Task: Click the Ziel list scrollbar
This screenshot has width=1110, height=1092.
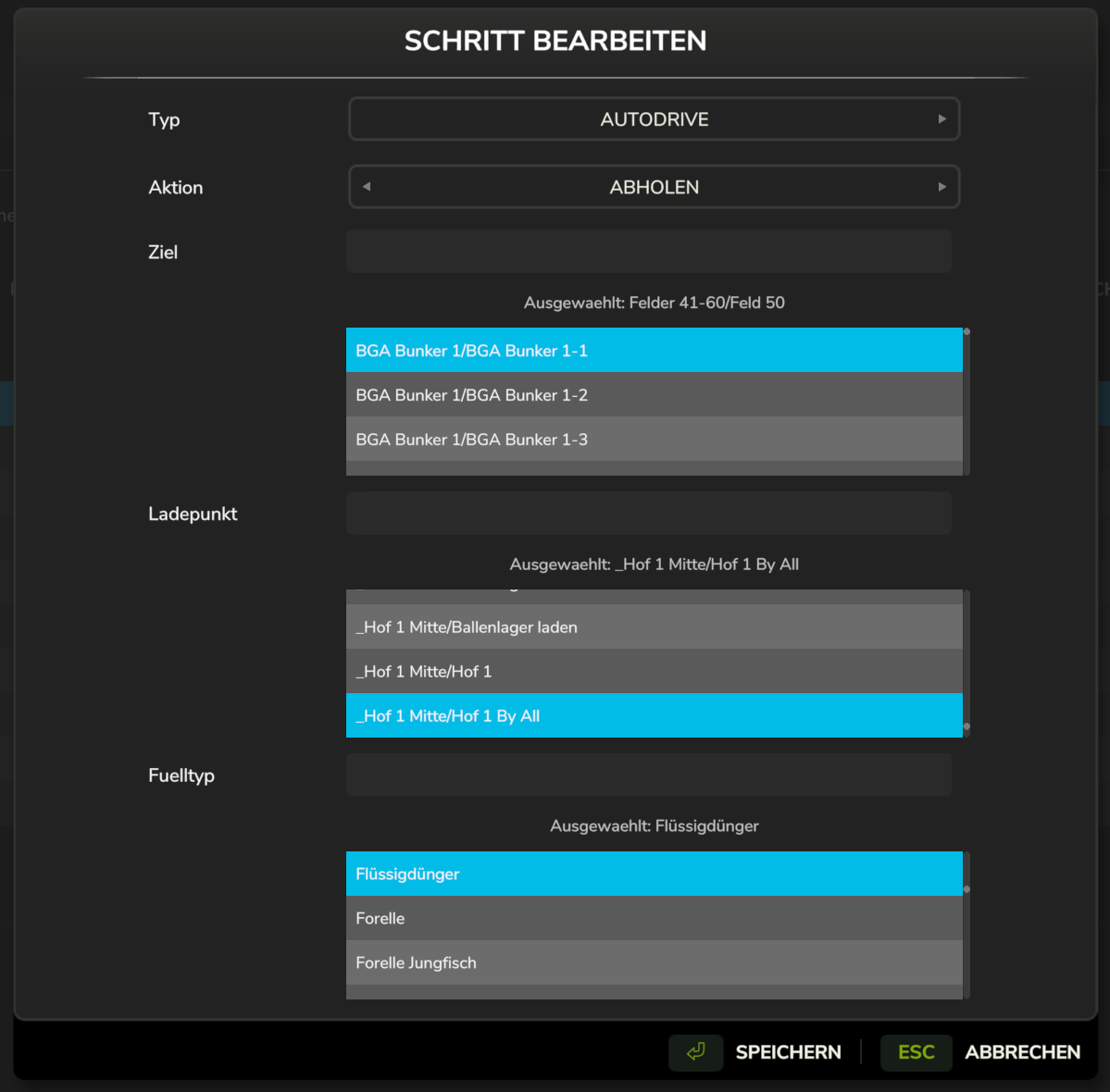Action: pos(967,402)
